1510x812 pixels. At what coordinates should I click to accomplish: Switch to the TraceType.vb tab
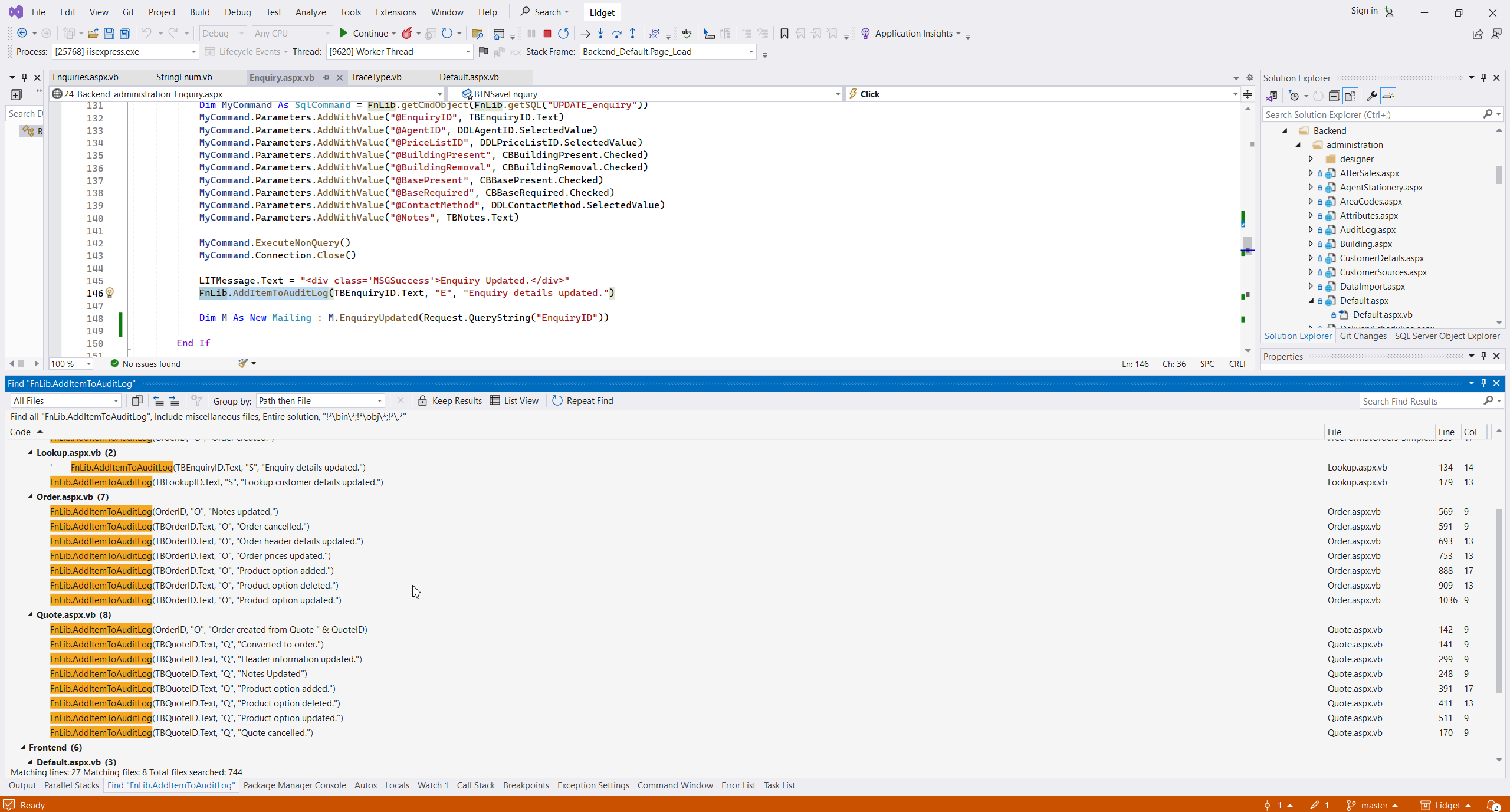376,77
